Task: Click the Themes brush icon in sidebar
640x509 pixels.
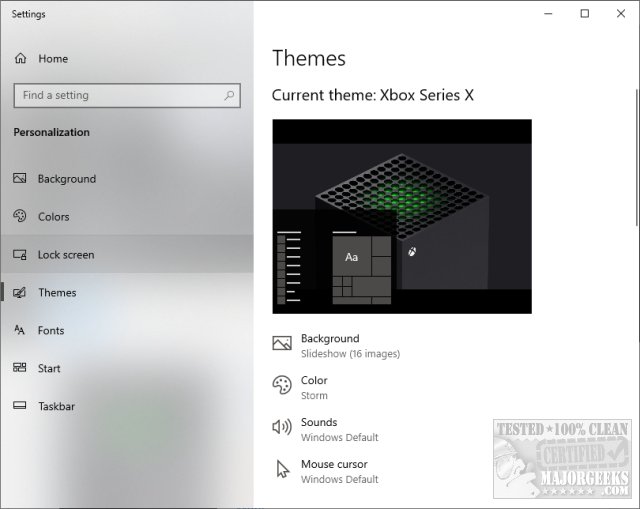Action: point(20,293)
